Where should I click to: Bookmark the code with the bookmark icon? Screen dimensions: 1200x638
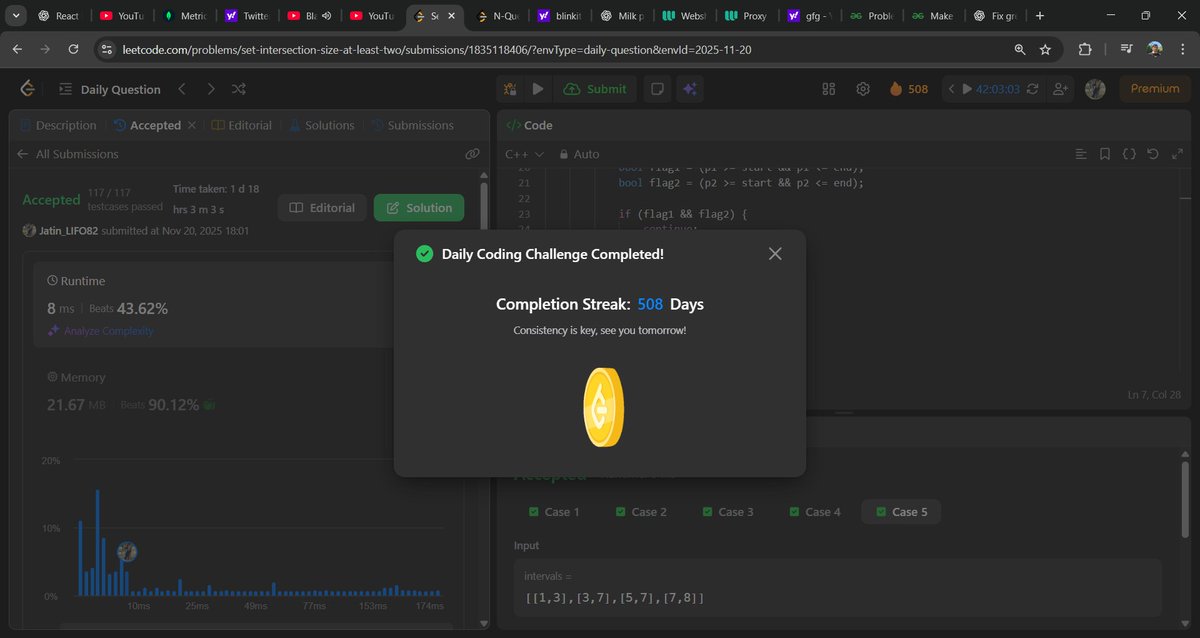click(1104, 153)
